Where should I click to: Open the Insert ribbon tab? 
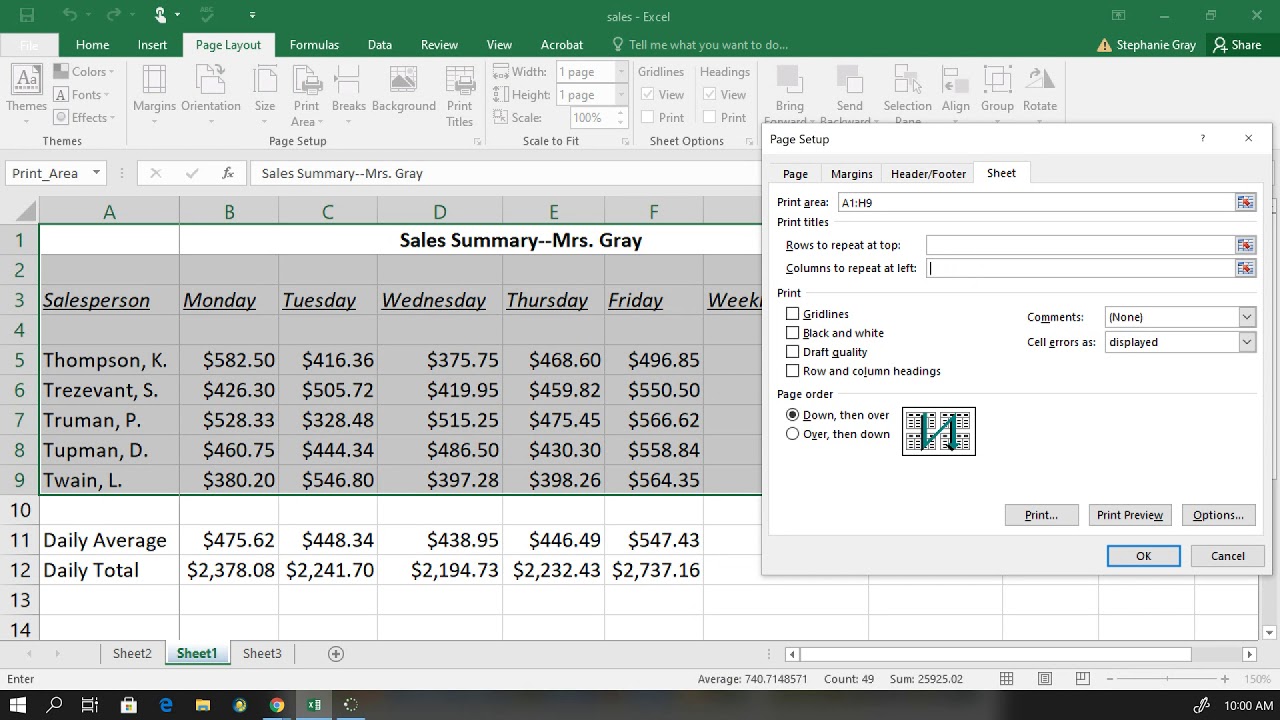(x=152, y=45)
